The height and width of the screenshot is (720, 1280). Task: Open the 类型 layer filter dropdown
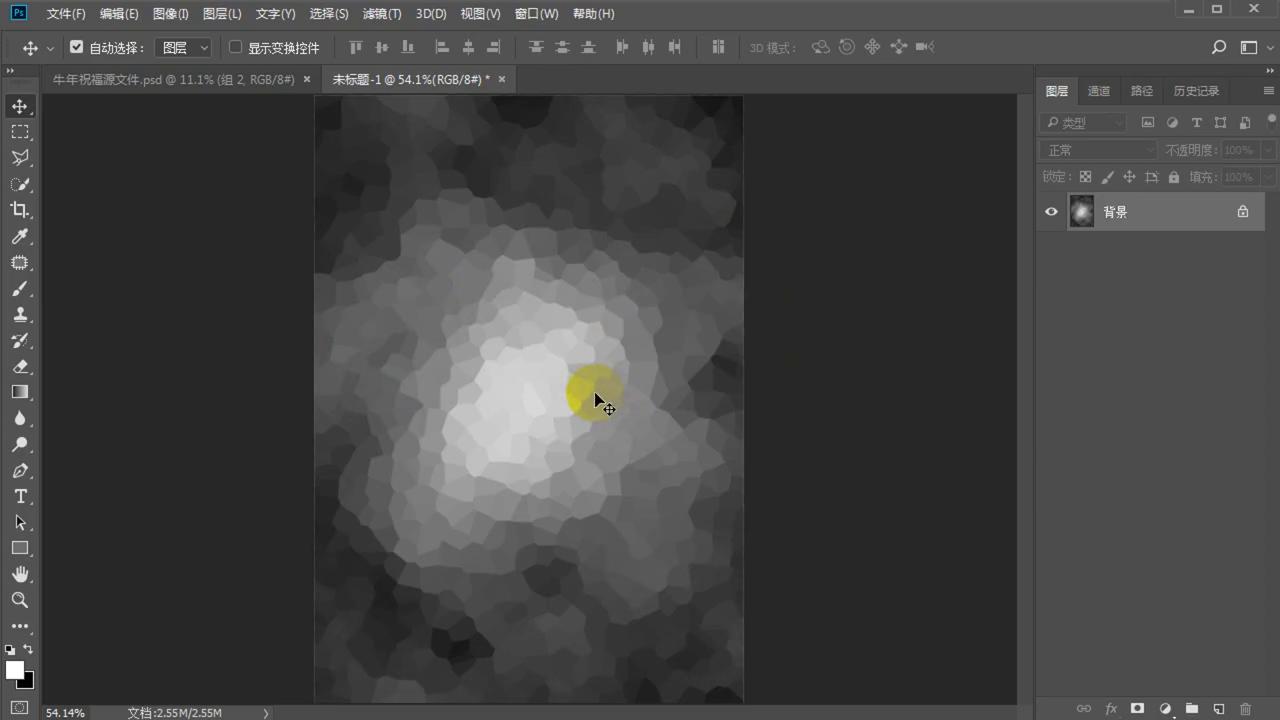(1084, 123)
